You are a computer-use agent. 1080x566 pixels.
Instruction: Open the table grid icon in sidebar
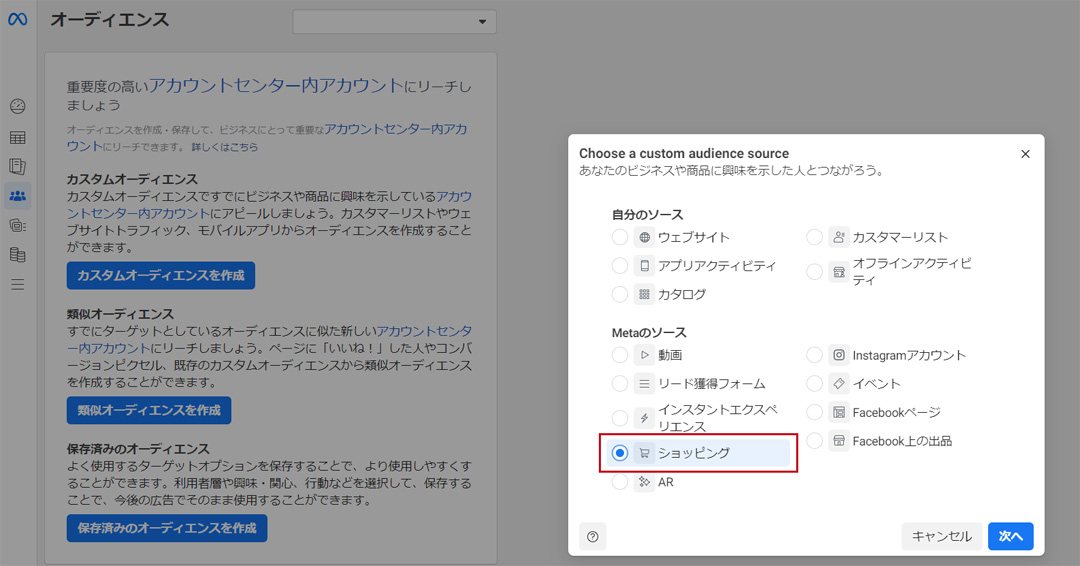17,137
